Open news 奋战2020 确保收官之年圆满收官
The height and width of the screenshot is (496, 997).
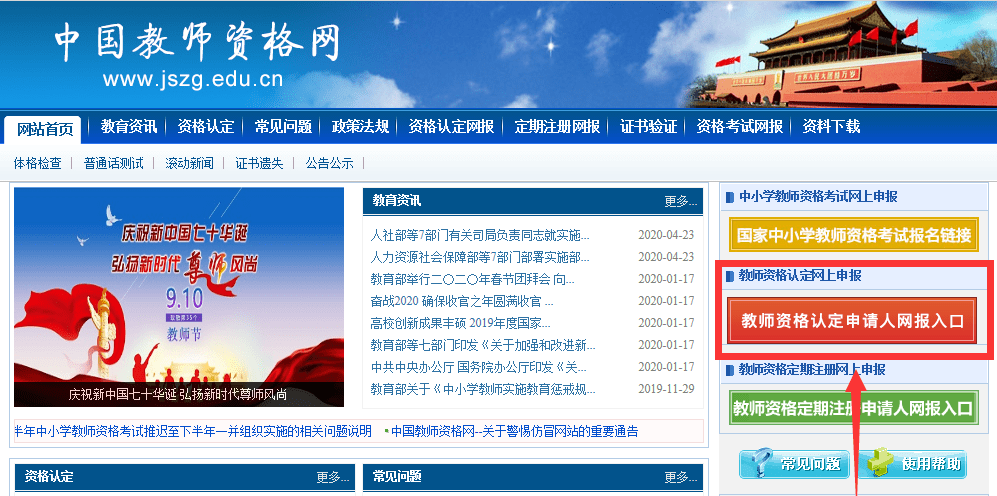click(462, 301)
